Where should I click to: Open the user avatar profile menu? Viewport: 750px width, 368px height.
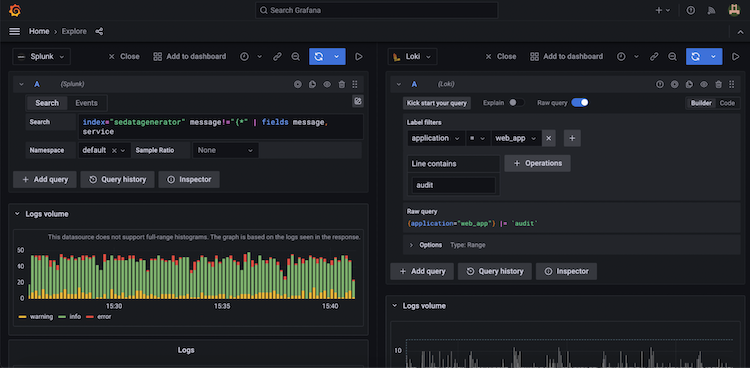point(734,10)
